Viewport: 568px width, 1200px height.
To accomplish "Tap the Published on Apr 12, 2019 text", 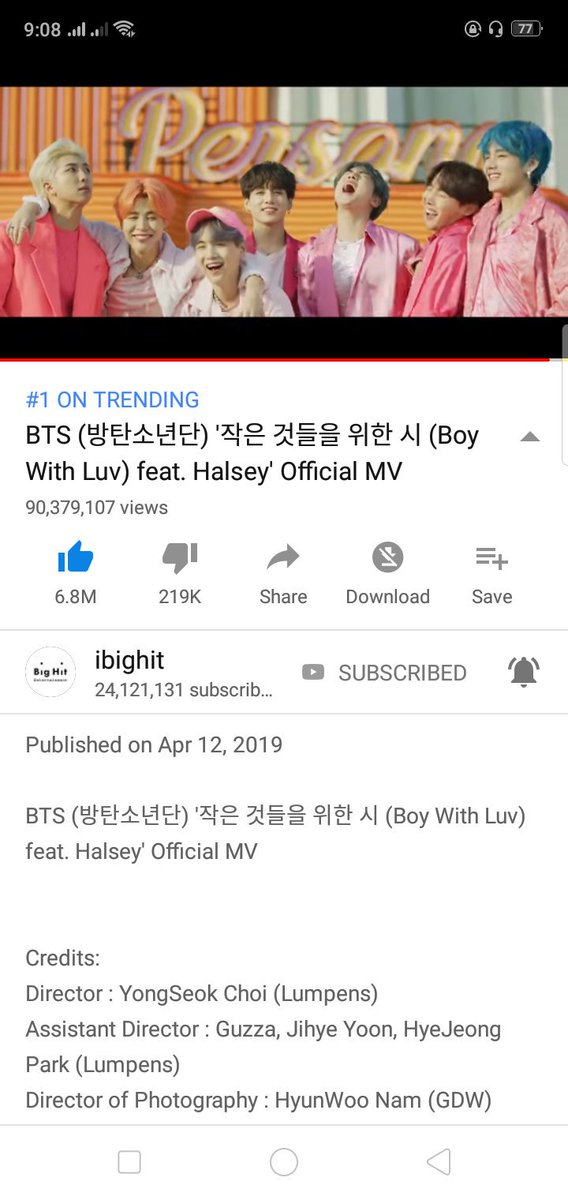I will coord(154,745).
